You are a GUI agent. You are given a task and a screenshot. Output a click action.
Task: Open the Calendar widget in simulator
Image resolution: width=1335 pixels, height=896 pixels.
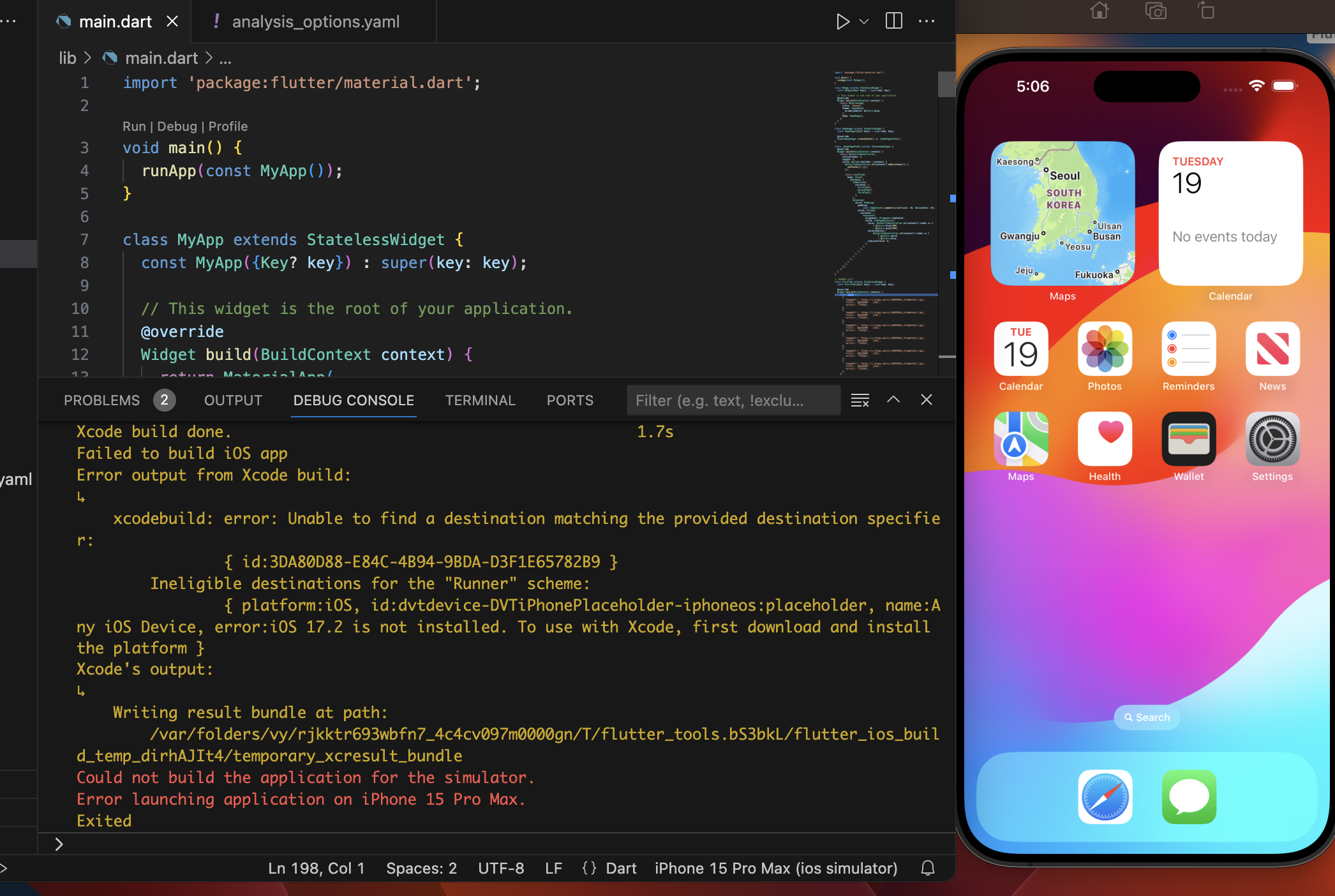pyautogui.click(x=1230, y=213)
